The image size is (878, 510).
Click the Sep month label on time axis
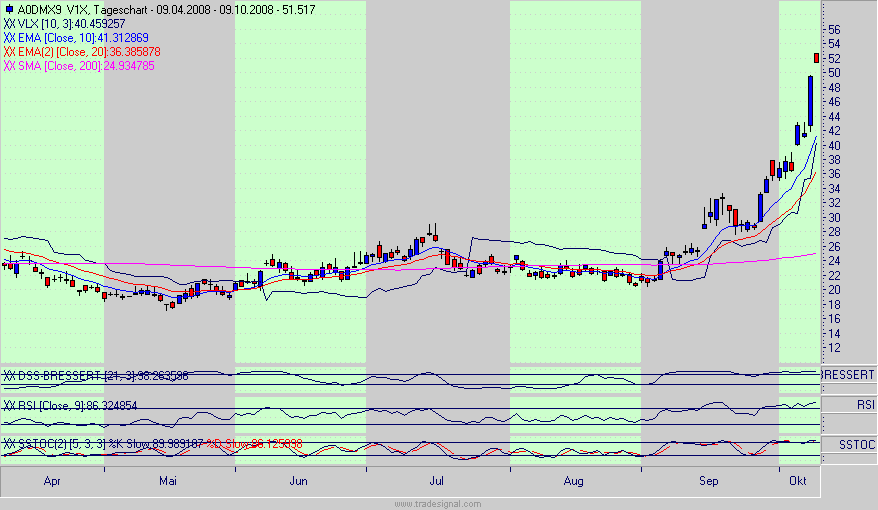coord(708,481)
